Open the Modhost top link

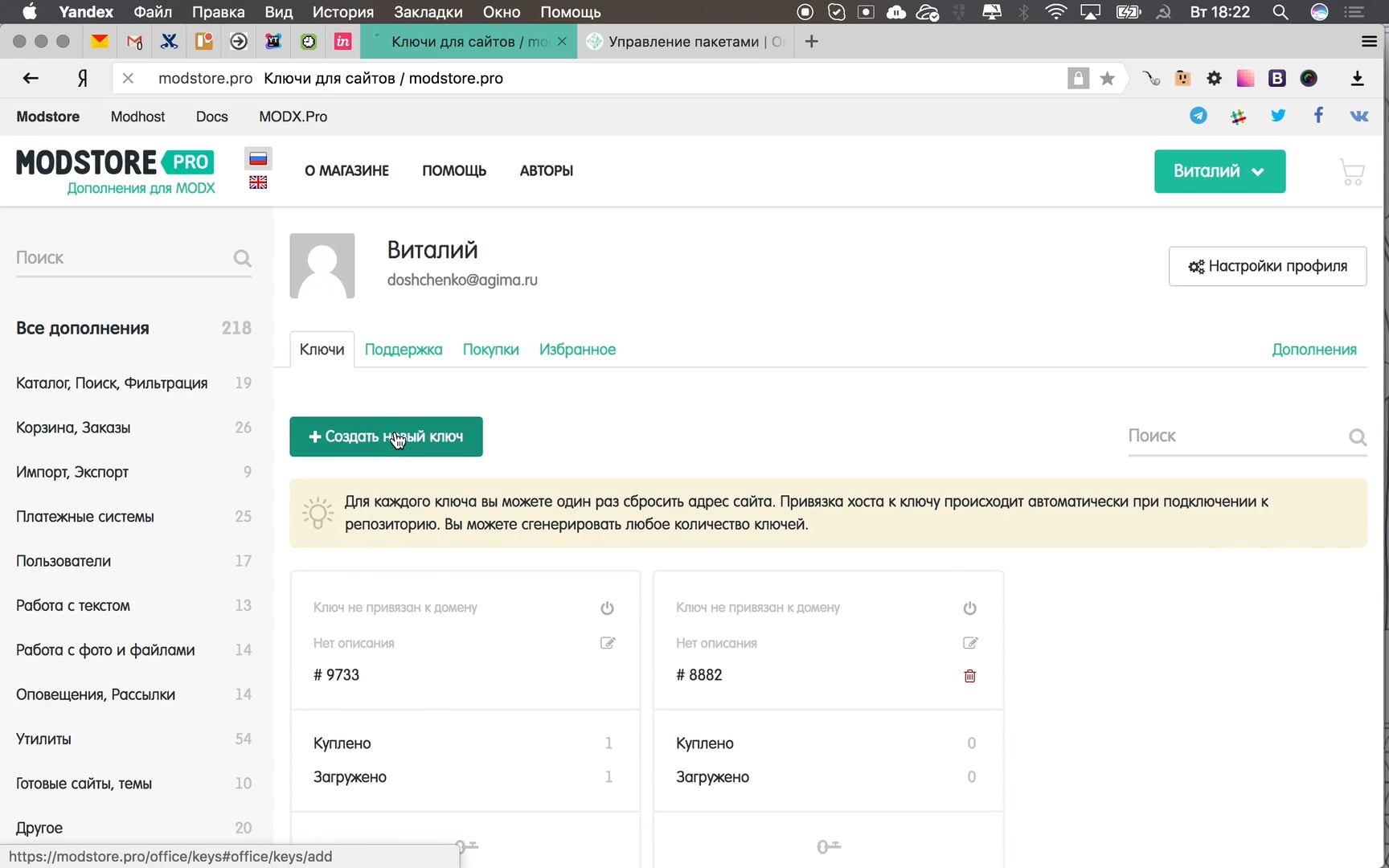(137, 117)
